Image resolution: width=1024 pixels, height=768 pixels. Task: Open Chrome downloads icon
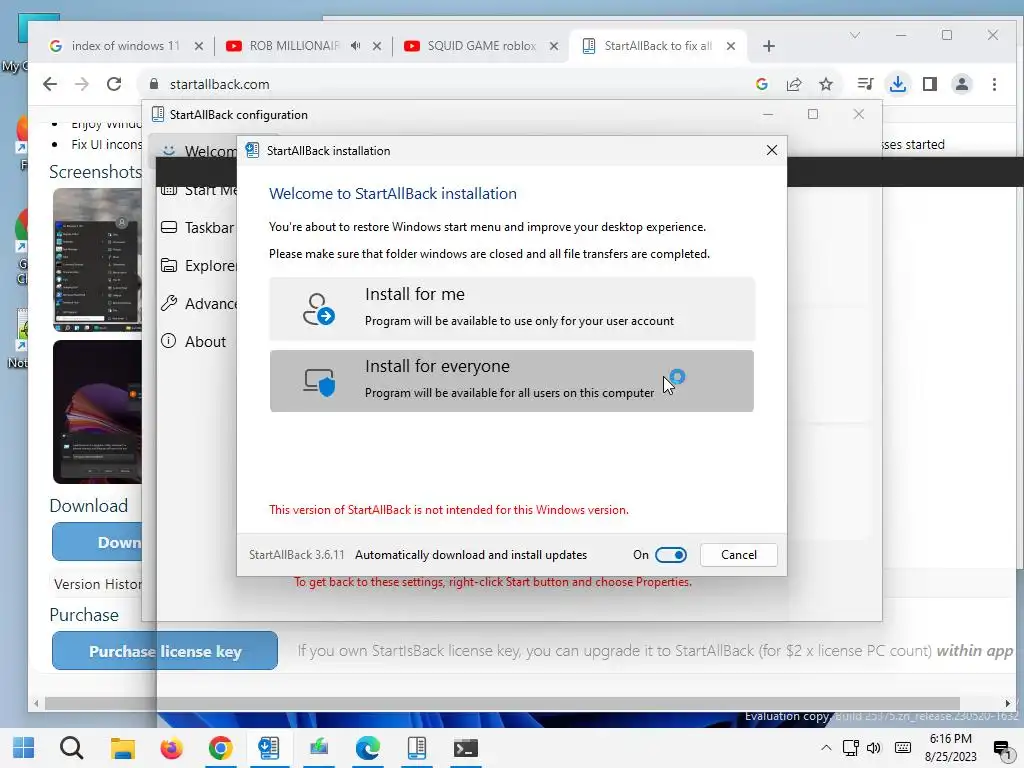click(x=898, y=84)
